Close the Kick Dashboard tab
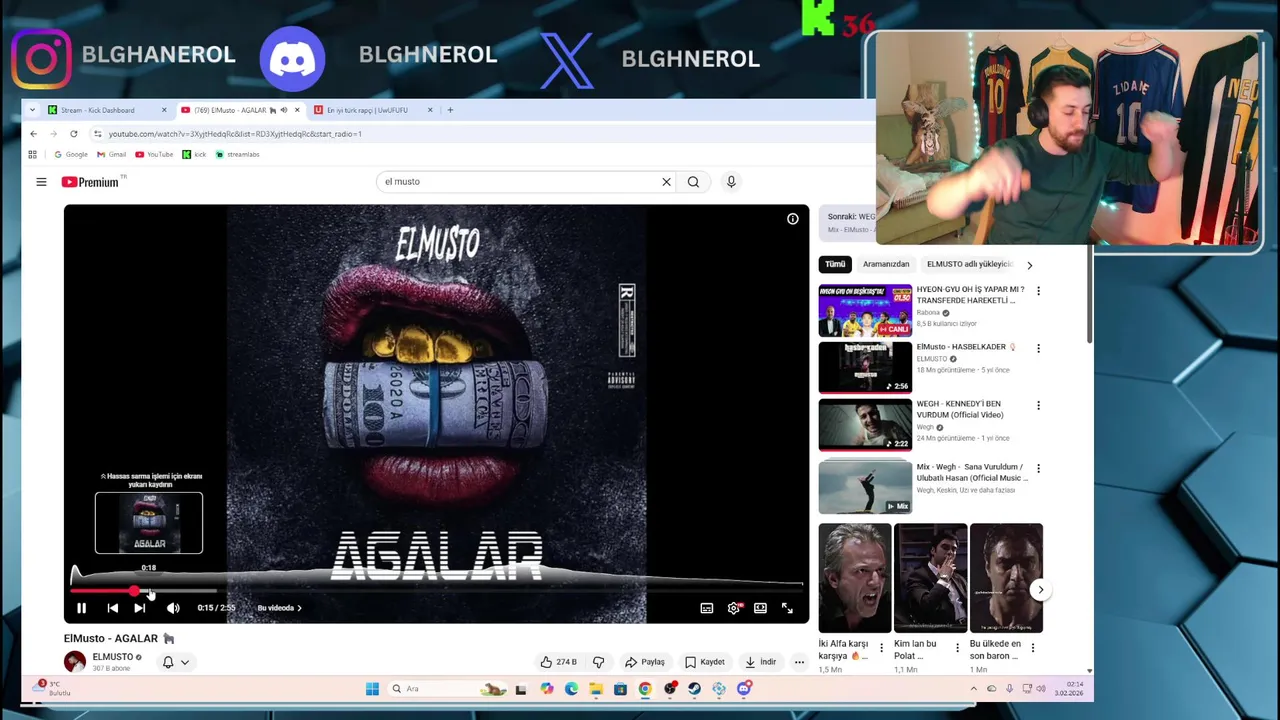The image size is (1280, 720). coord(164,110)
